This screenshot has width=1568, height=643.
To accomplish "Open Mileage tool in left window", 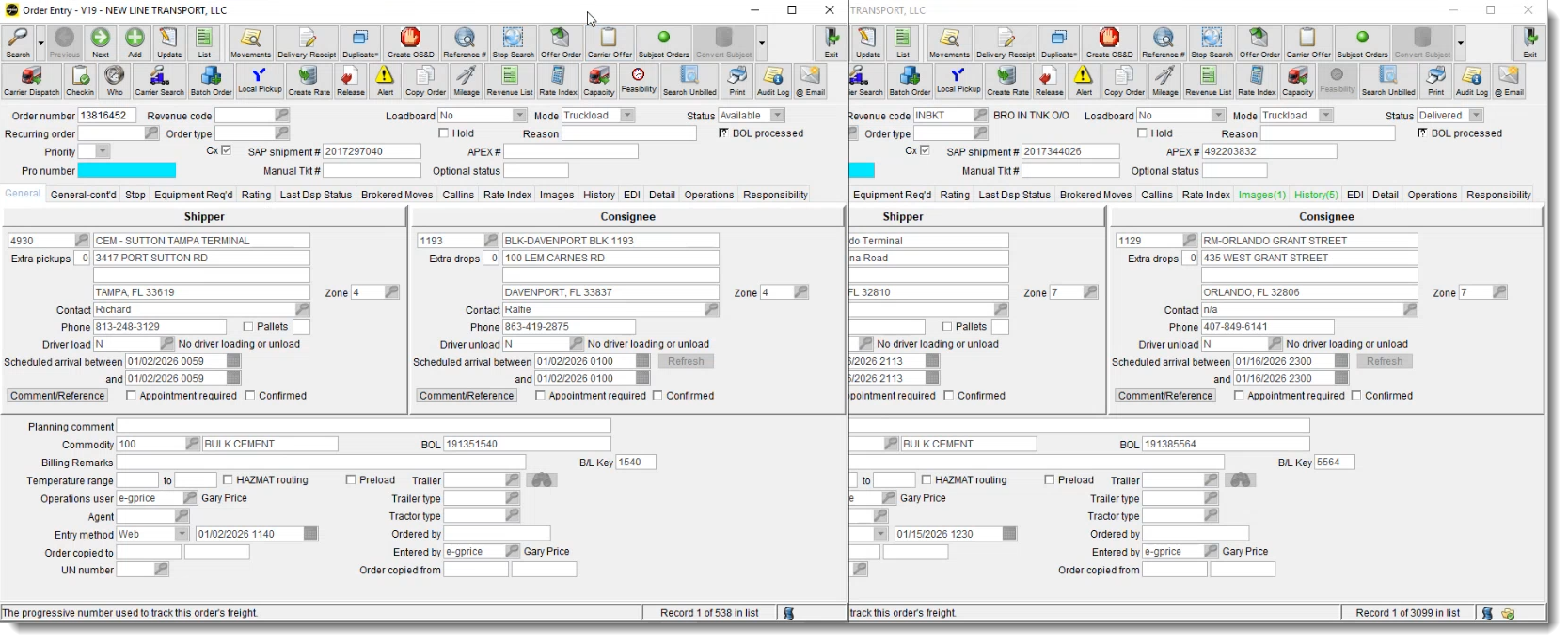I will click(x=467, y=81).
